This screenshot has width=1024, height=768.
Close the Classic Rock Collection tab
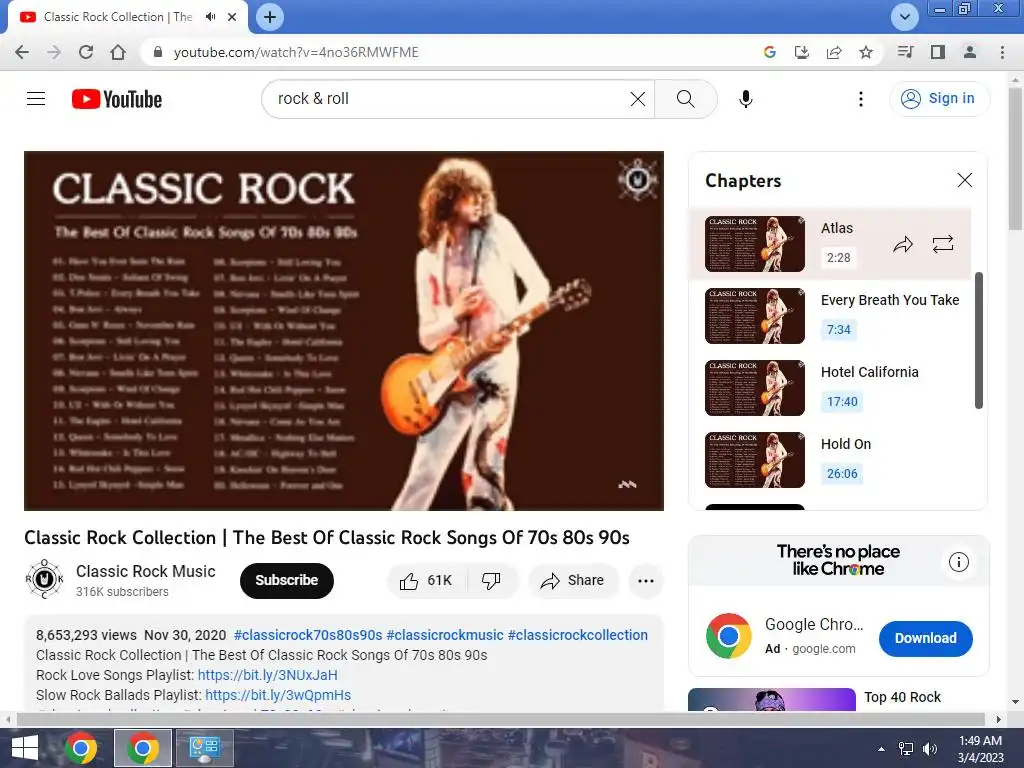pyautogui.click(x=232, y=17)
